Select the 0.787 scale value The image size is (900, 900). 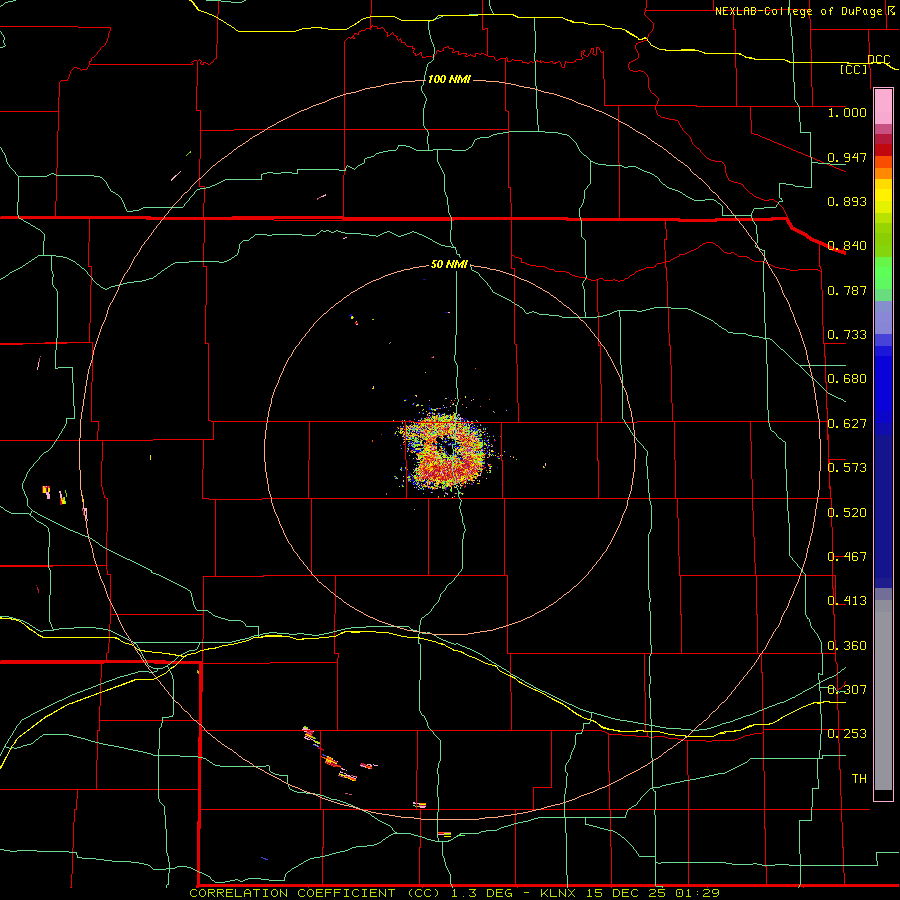click(x=847, y=290)
